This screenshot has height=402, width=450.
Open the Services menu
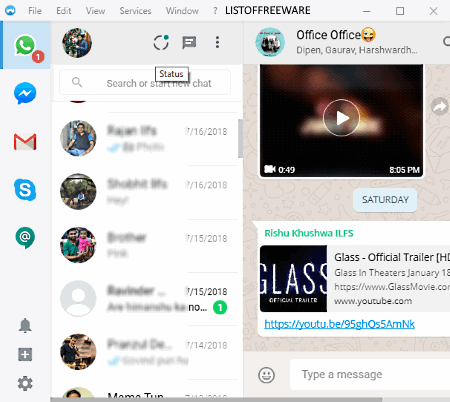135,11
